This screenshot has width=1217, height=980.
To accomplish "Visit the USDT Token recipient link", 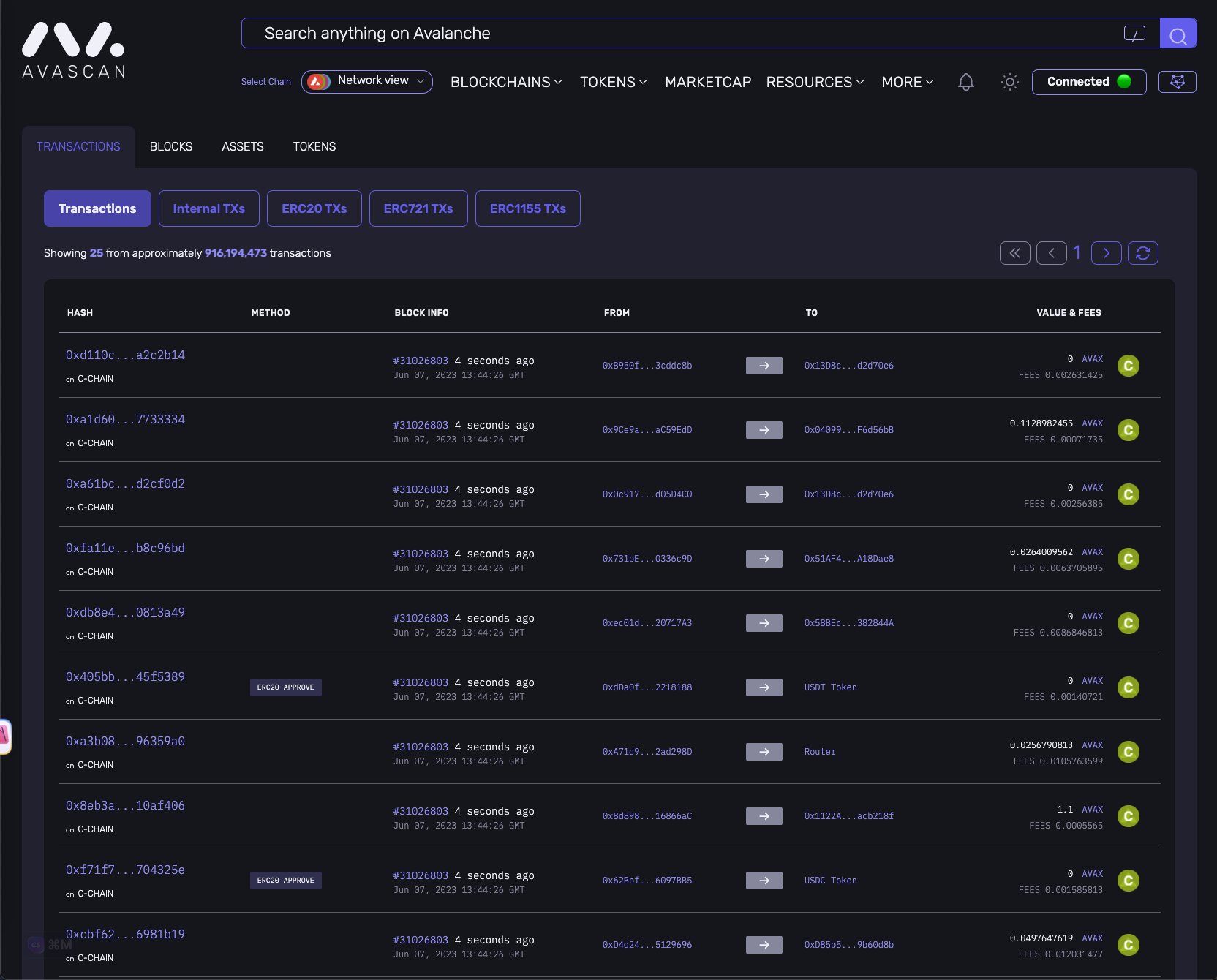I will (830, 687).
